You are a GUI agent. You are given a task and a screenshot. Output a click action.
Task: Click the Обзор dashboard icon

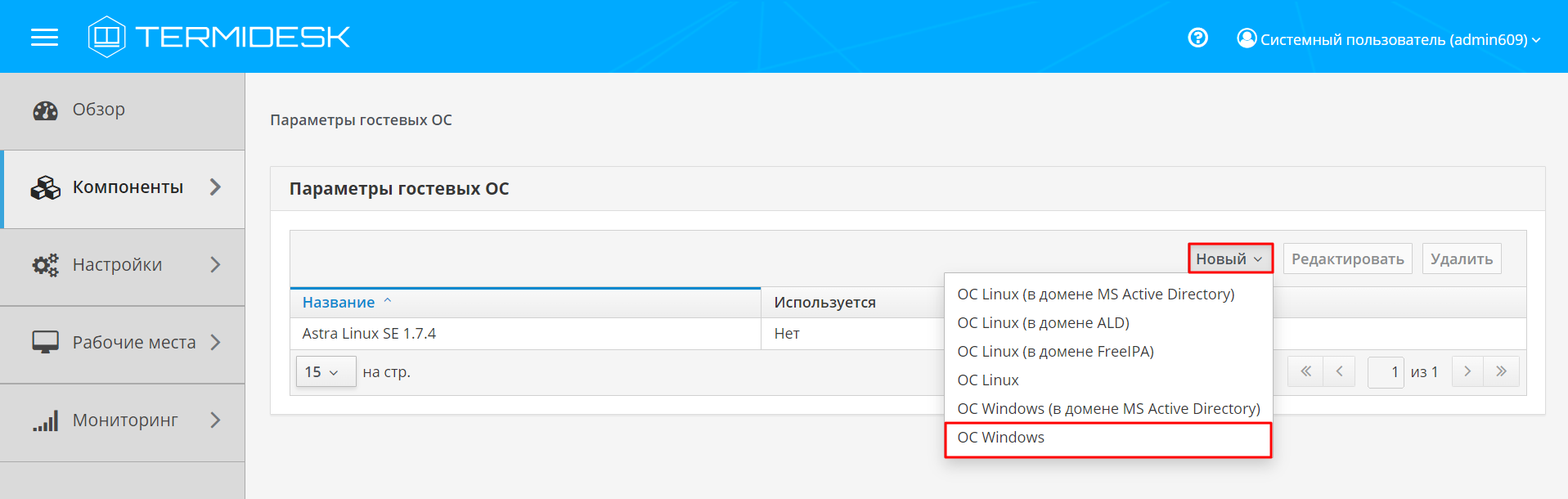[x=45, y=110]
